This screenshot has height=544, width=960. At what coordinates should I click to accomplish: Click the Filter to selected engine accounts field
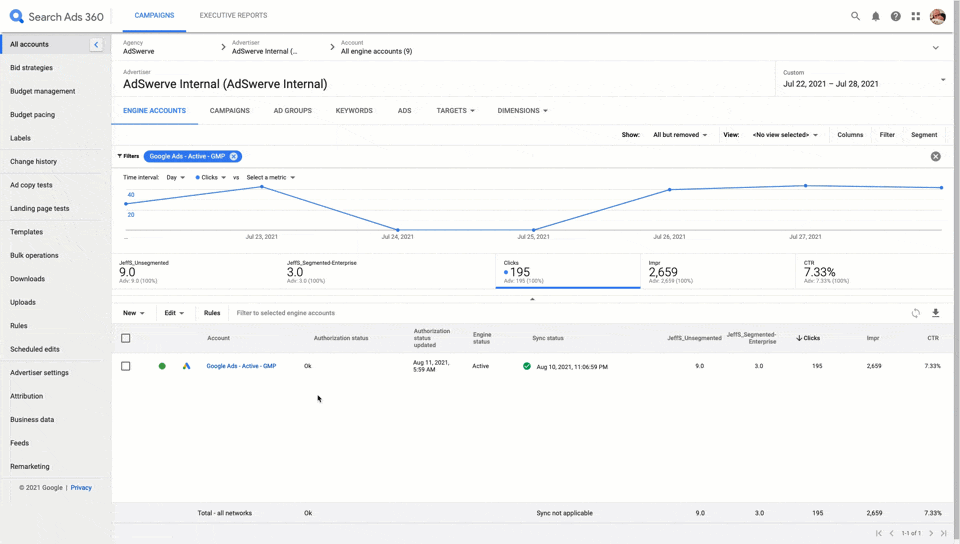click(285, 313)
